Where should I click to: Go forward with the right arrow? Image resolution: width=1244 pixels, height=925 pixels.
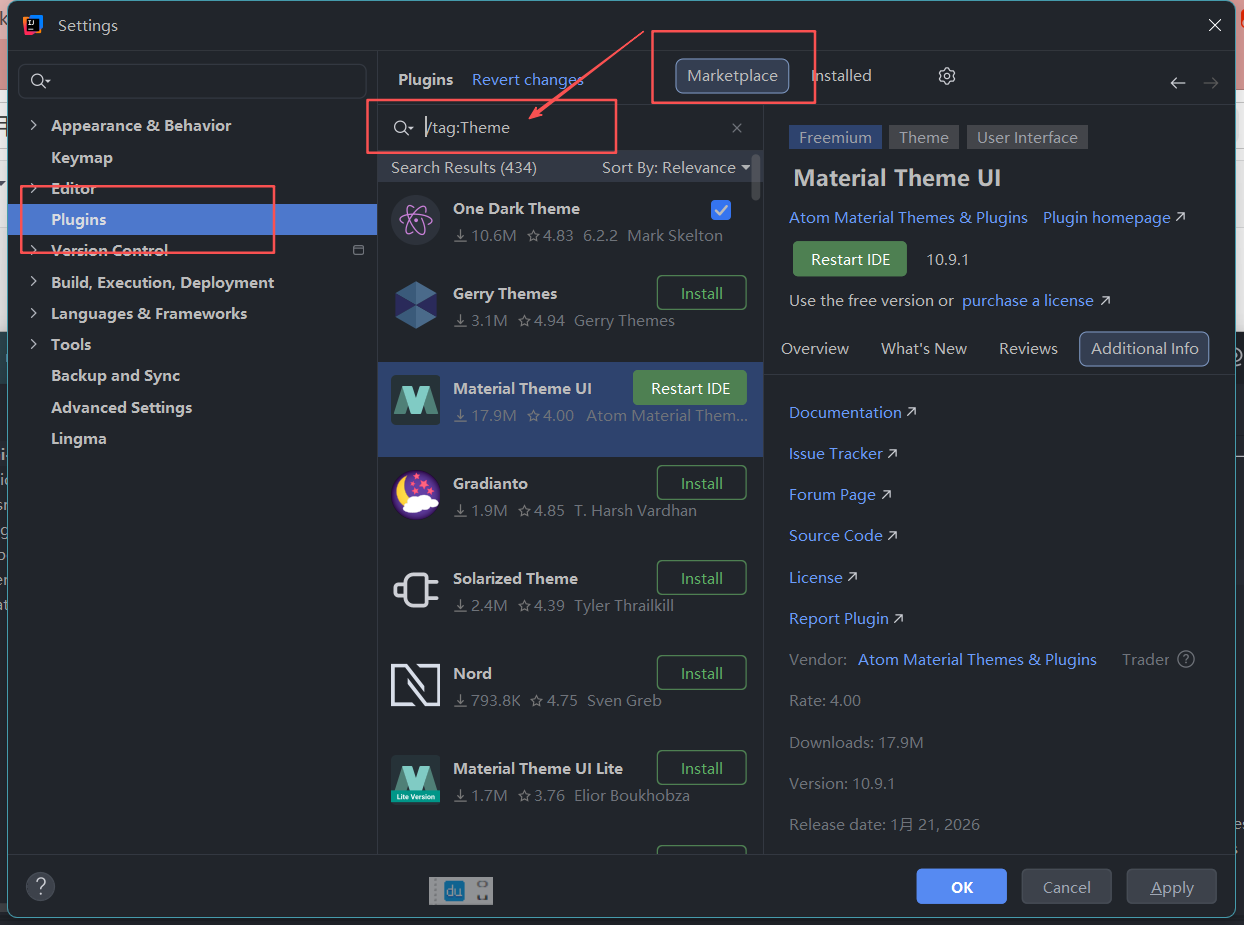click(1211, 83)
